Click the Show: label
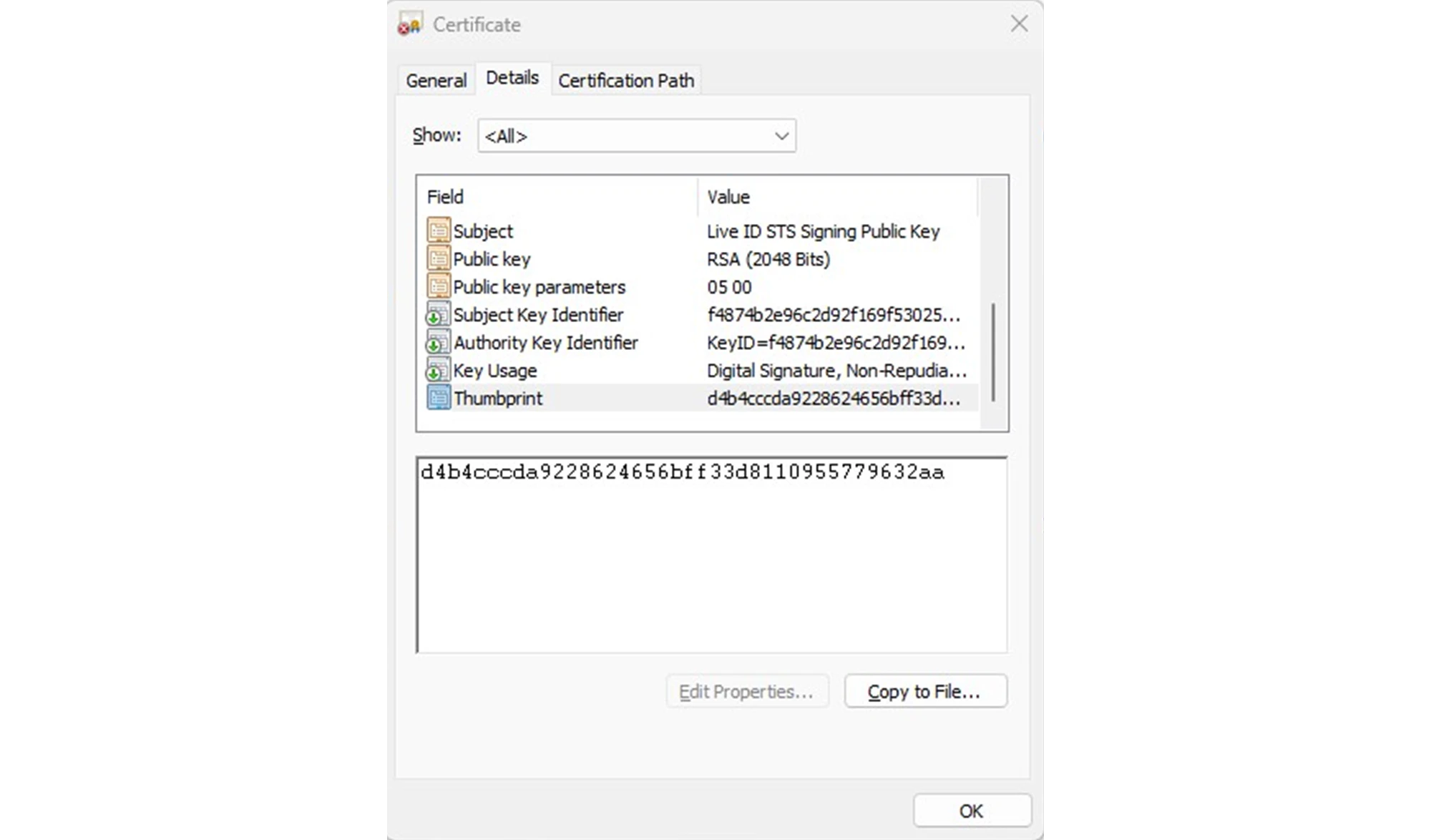 click(436, 135)
